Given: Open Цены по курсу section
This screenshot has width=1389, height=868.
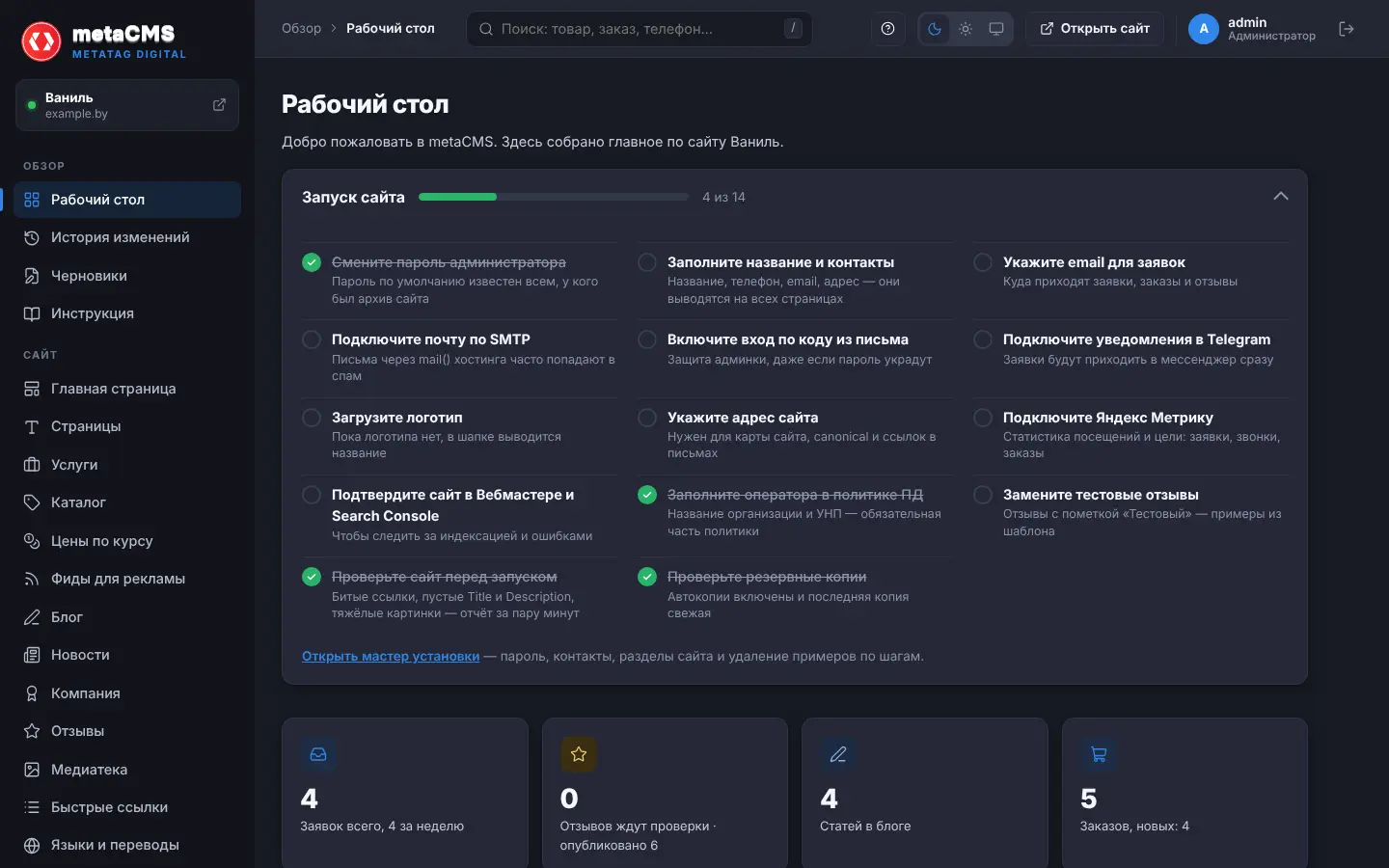Looking at the screenshot, I should 127,541.
